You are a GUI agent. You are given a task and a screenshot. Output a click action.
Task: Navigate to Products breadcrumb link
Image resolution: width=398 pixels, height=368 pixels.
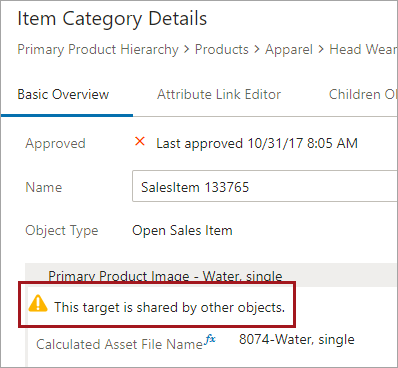point(222,49)
